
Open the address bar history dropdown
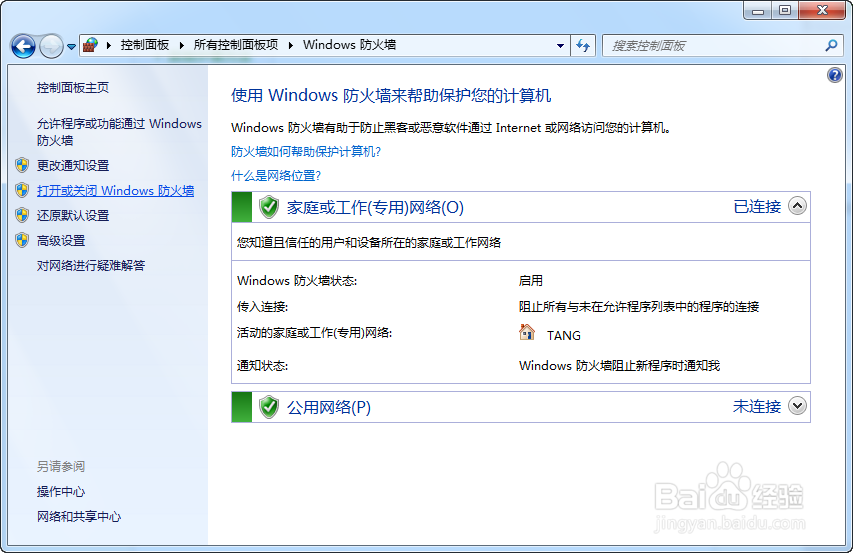(x=560, y=46)
